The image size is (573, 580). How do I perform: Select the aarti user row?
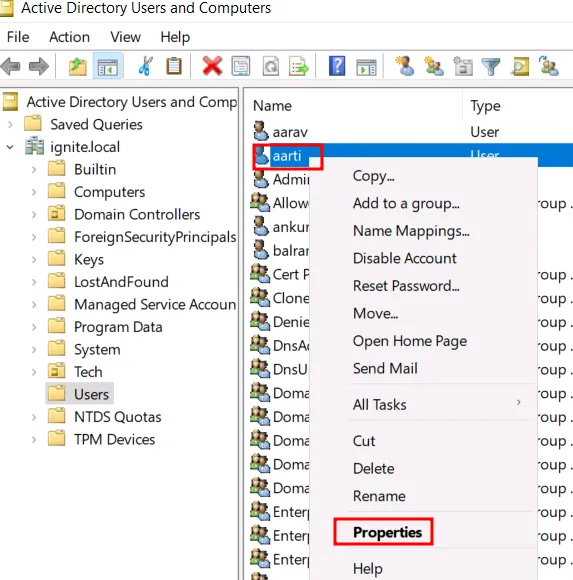coord(412,156)
